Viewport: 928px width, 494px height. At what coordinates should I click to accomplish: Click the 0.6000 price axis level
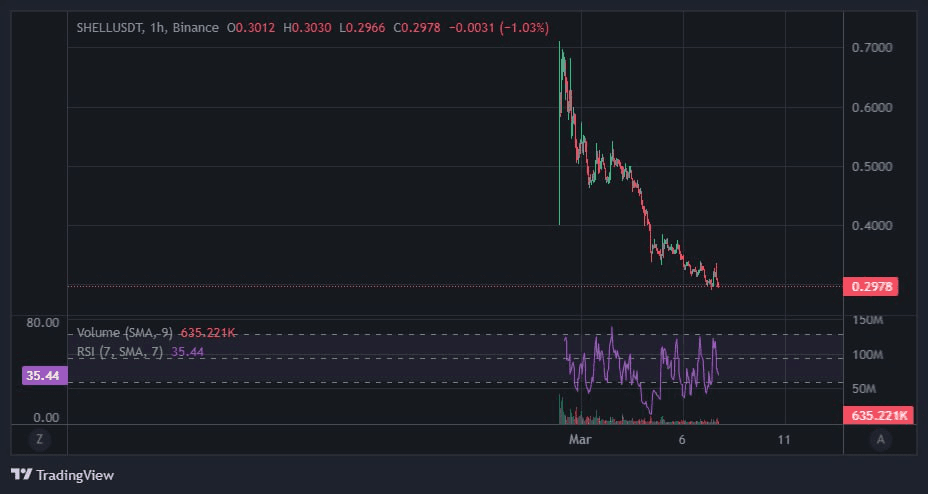point(871,107)
